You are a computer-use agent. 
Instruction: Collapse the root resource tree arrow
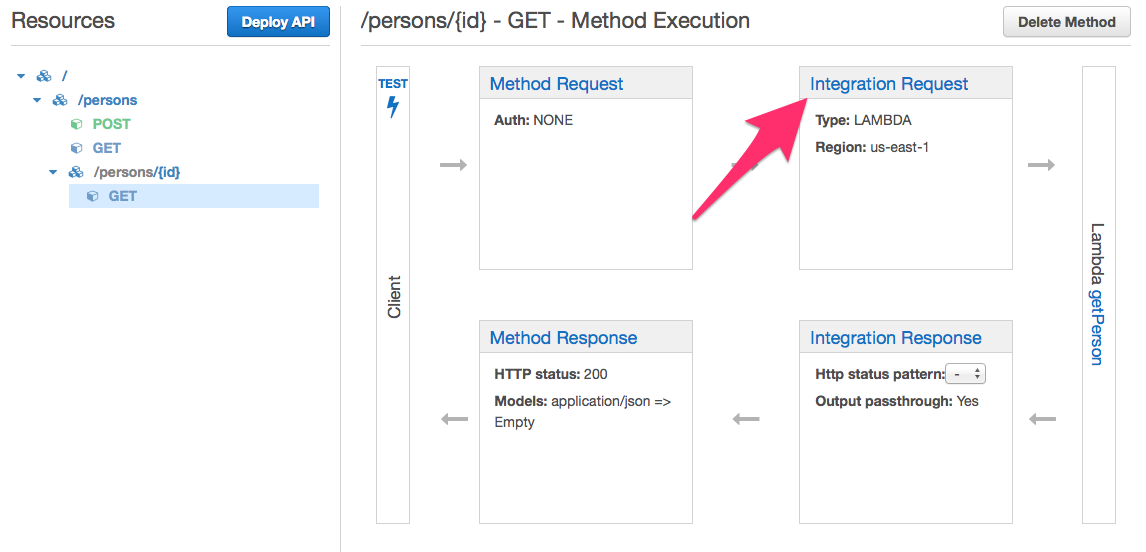(x=21, y=76)
